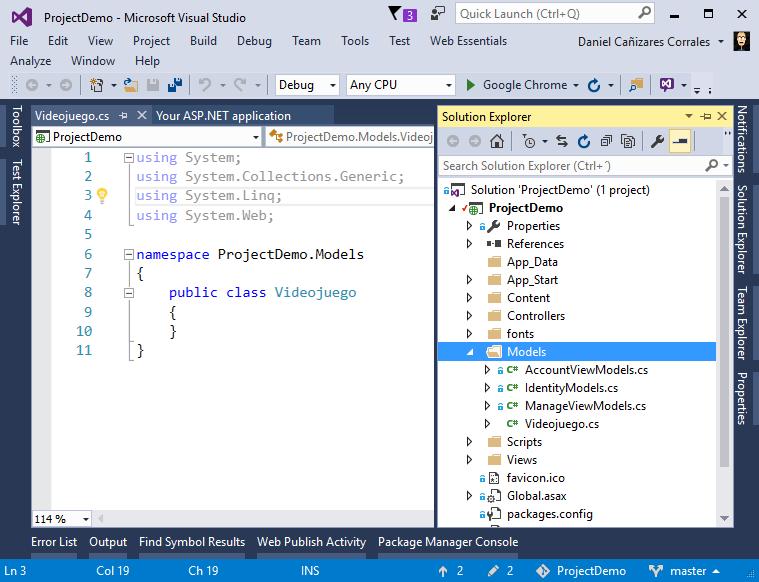The image size is (759, 582).
Task: Expand the Properties node in Solution Explorer
Action: pyautogui.click(x=469, y=226)
